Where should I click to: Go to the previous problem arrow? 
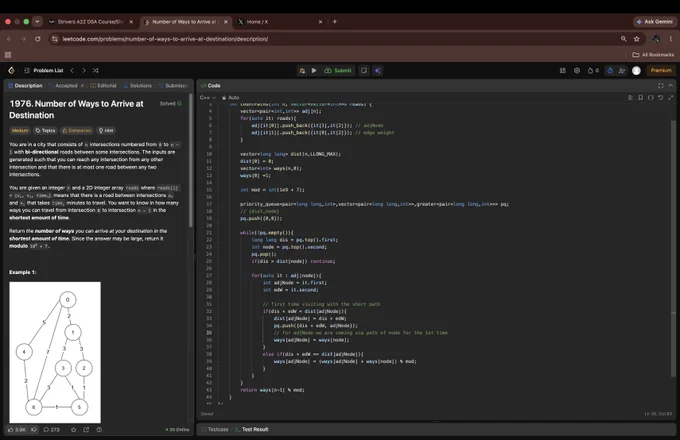(72, 70)
